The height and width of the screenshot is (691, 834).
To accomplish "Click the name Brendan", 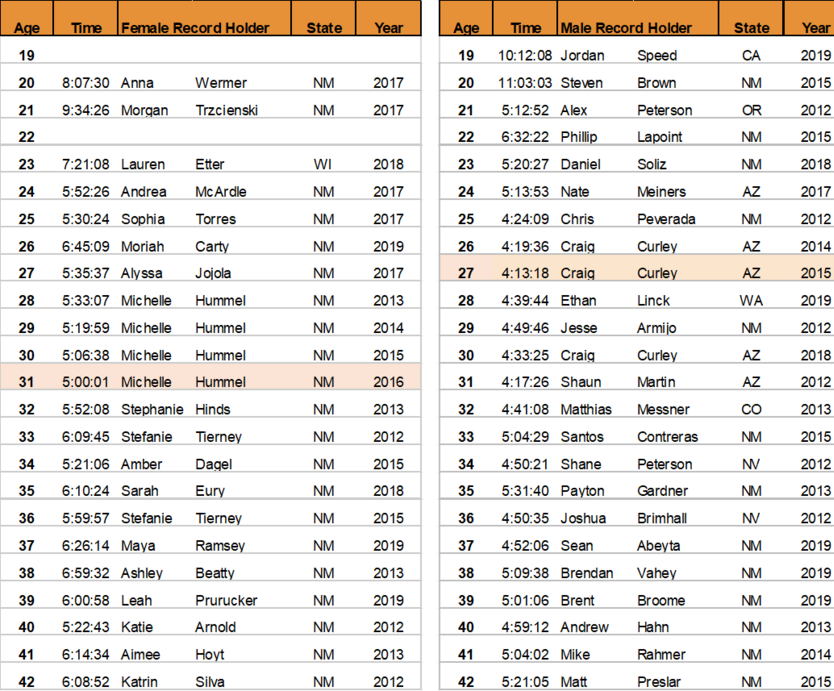I will click(x=587, y=573).
